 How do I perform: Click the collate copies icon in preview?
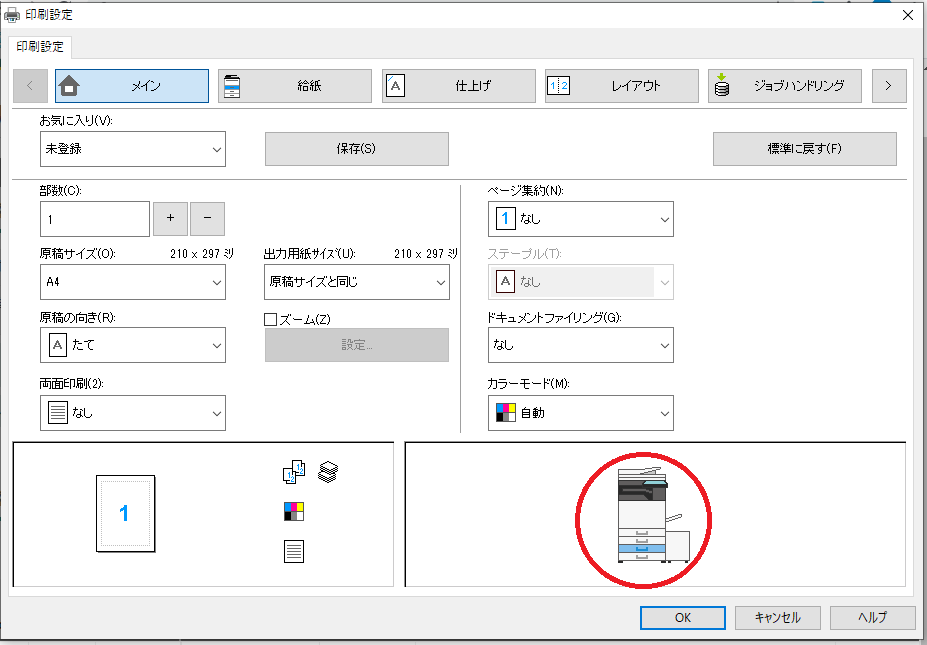tap(293, 472)
